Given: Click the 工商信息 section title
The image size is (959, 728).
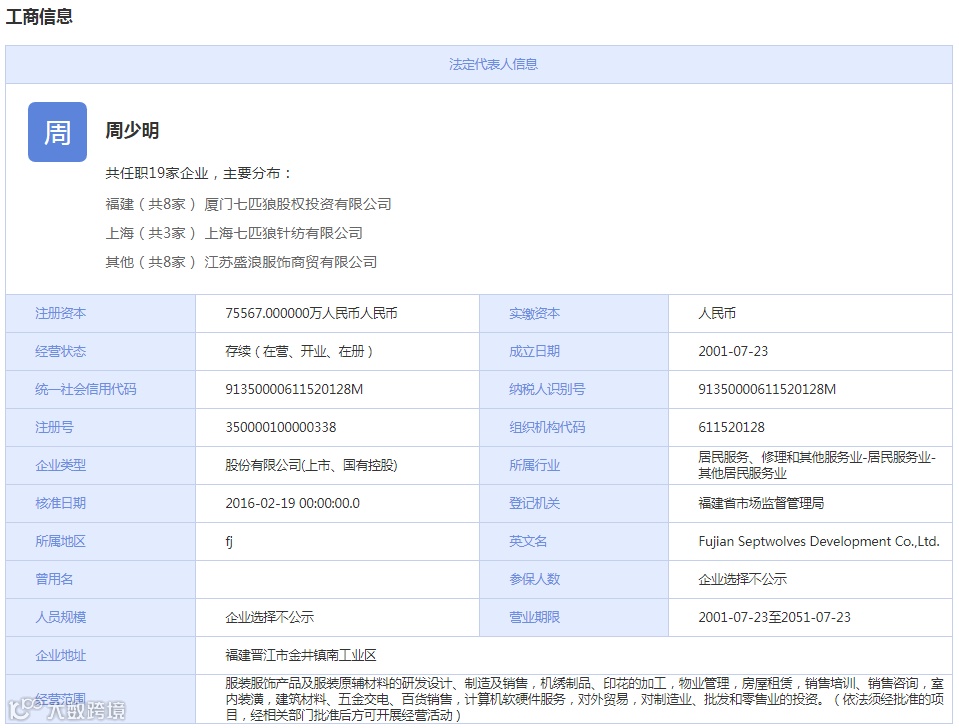Looking at the screenshot, I should tap(39, 17).
